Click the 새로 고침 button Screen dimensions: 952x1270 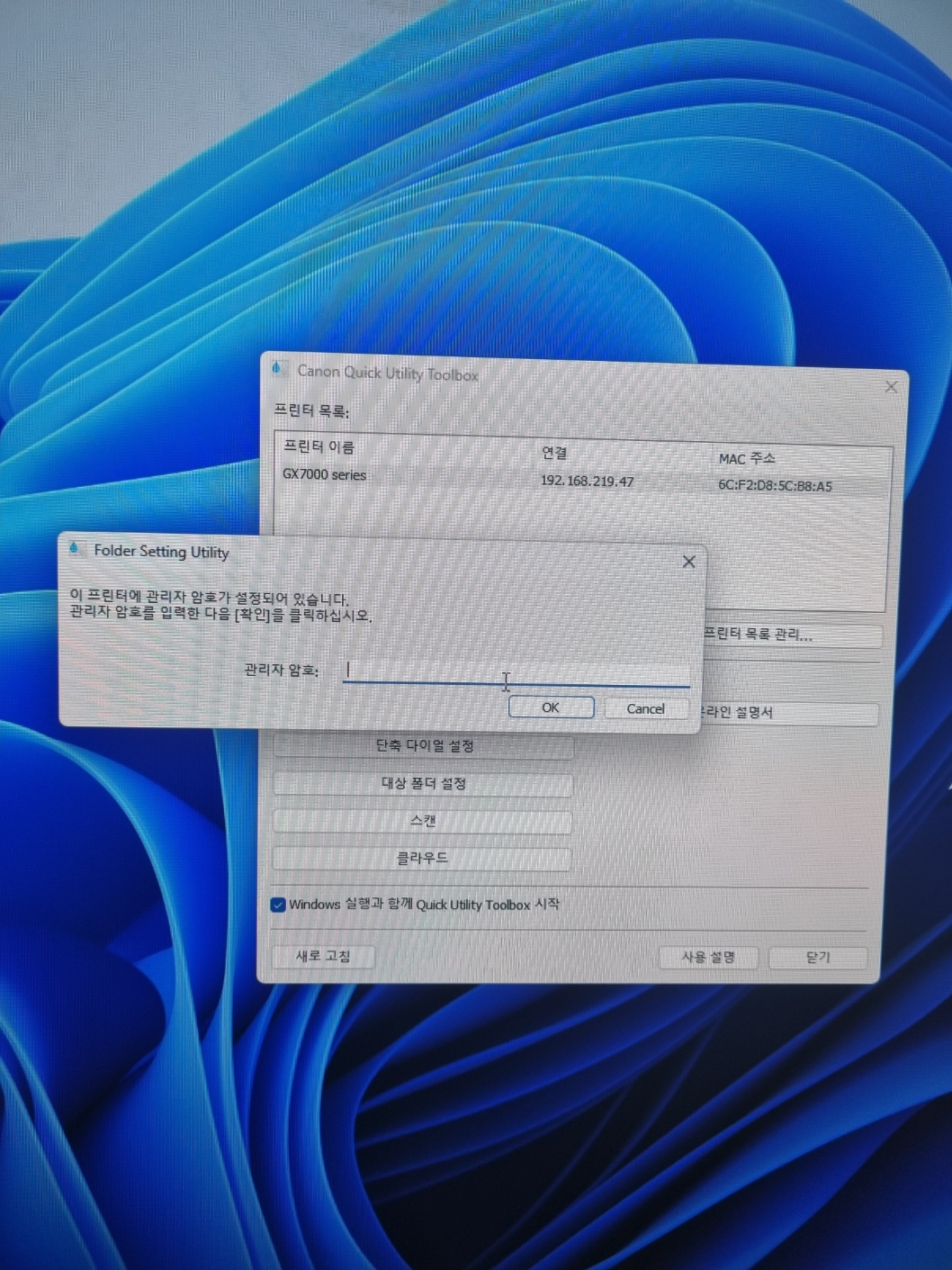tap(323, 956)
